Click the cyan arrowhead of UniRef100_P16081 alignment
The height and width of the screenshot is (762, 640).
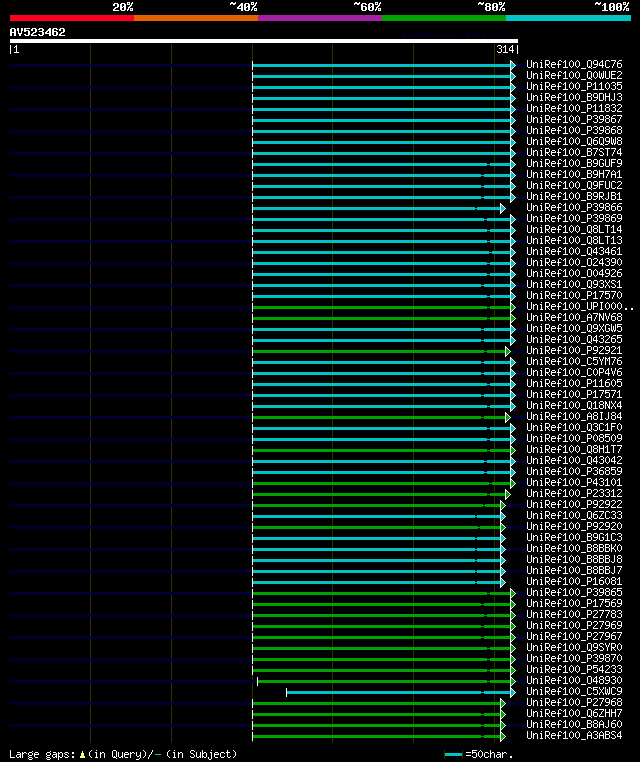pyautogui.click(x=503, y=583)
